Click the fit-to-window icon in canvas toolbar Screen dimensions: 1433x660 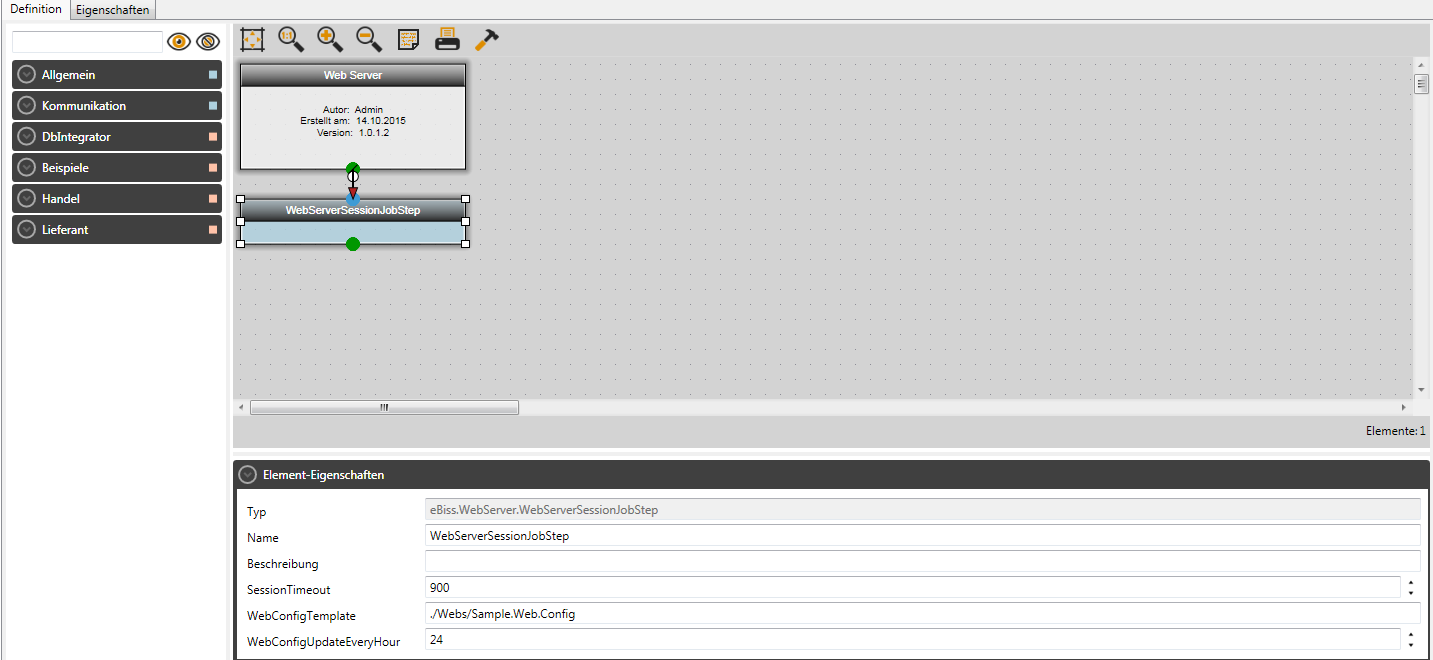(253, 39)
